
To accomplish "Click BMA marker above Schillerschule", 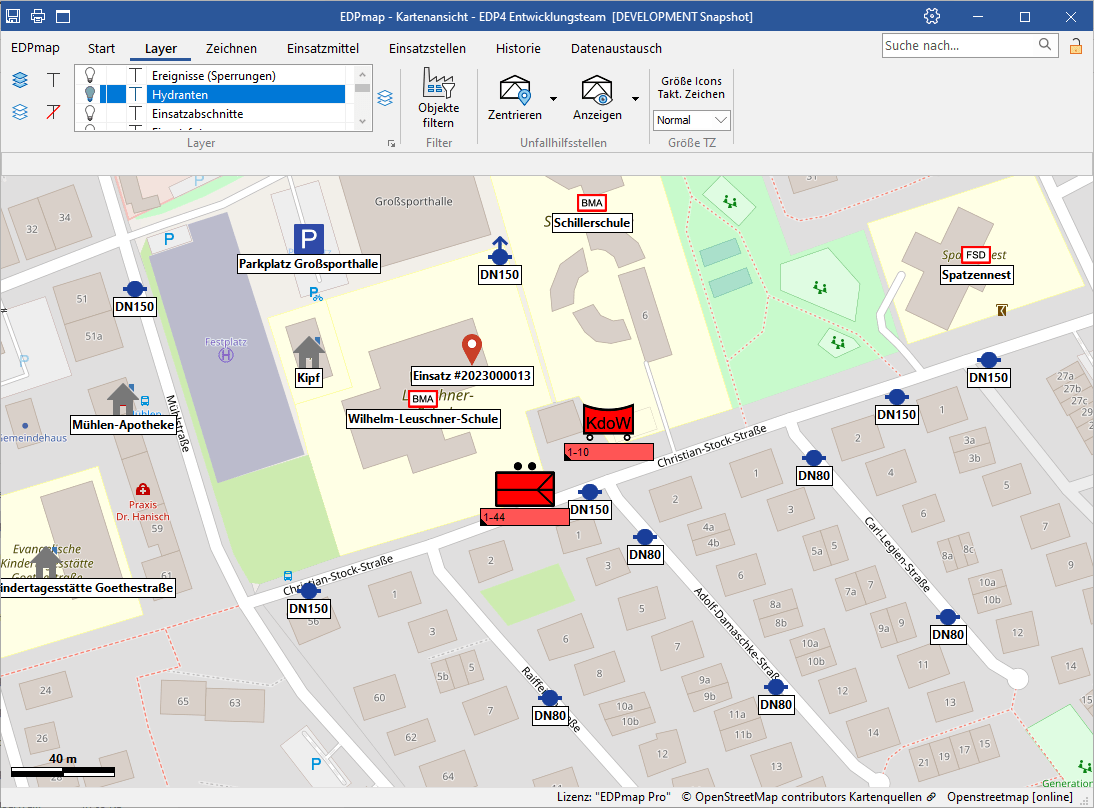I will coord(592,202).
